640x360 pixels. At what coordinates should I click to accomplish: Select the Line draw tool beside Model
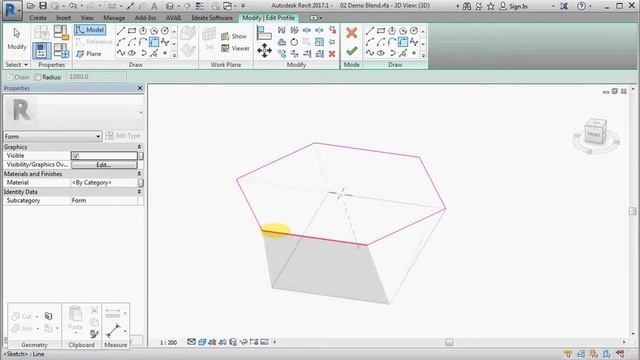(x=121, y=31)
